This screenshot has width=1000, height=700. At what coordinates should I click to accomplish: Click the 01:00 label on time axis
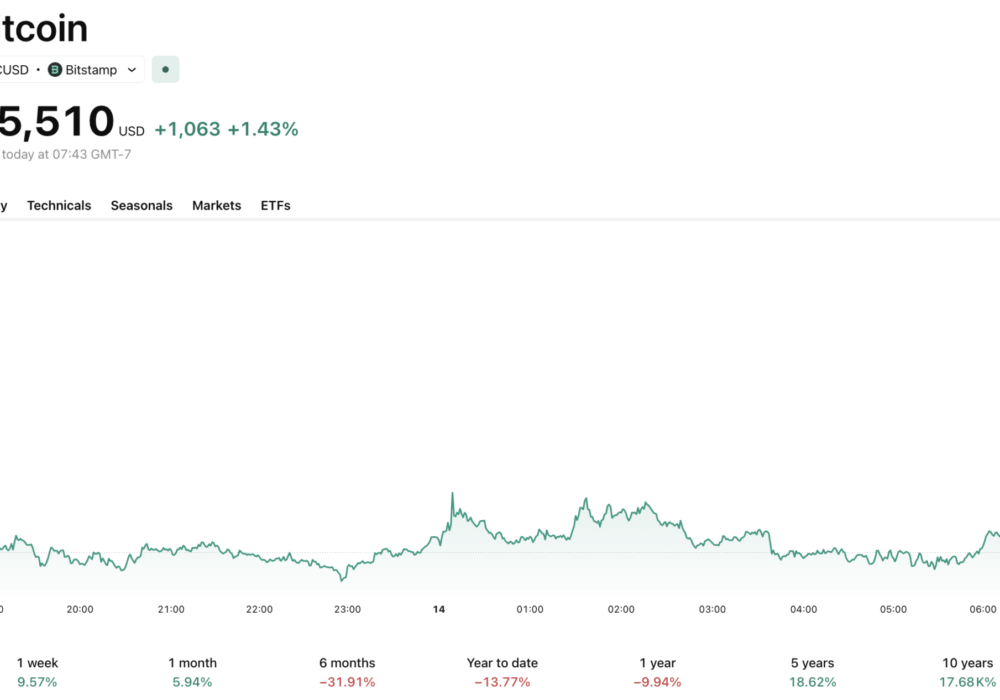pyautogui.click(x=529, y=609)
